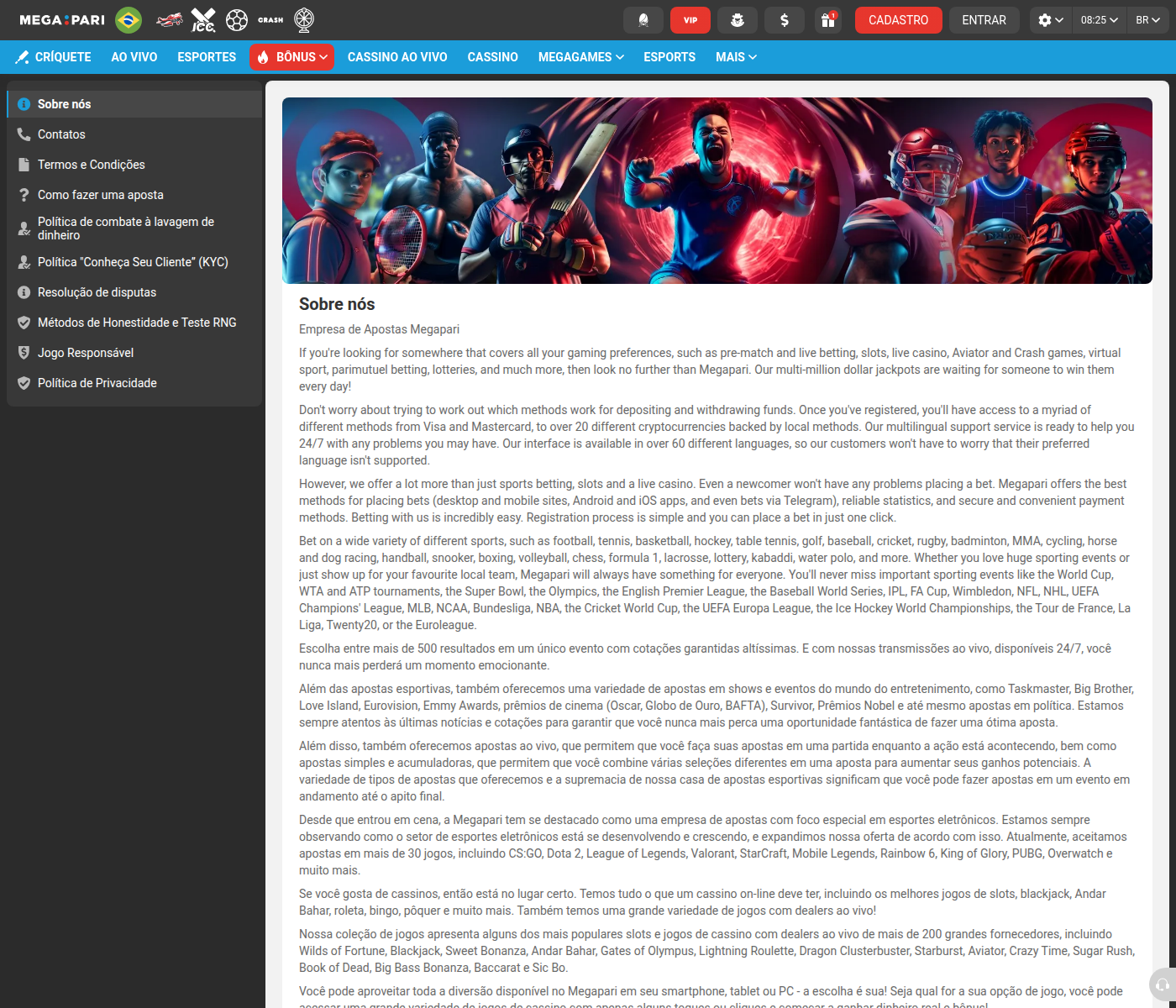Open the red VIP button

690,20
